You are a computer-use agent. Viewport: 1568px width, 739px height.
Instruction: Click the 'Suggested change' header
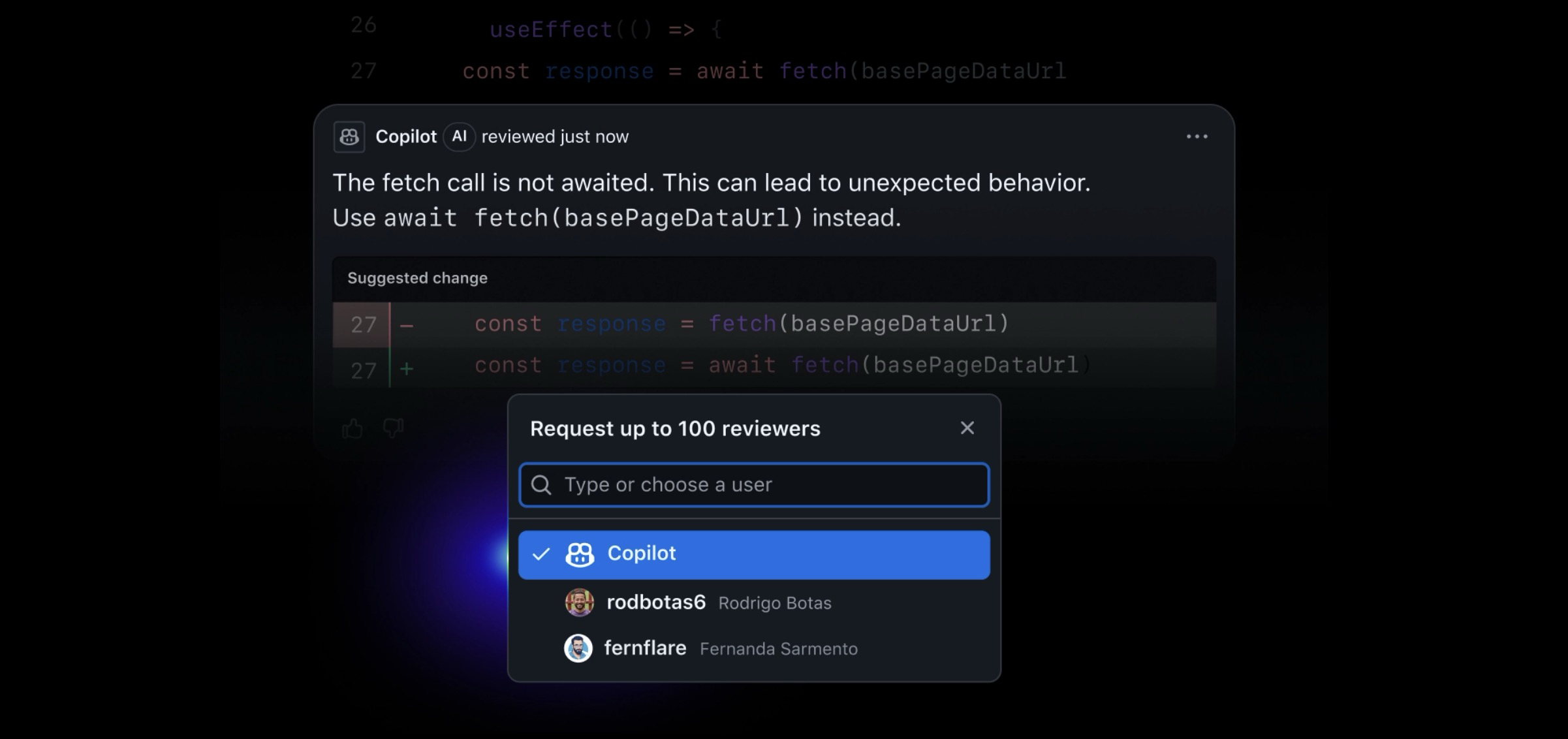[417, 278]
